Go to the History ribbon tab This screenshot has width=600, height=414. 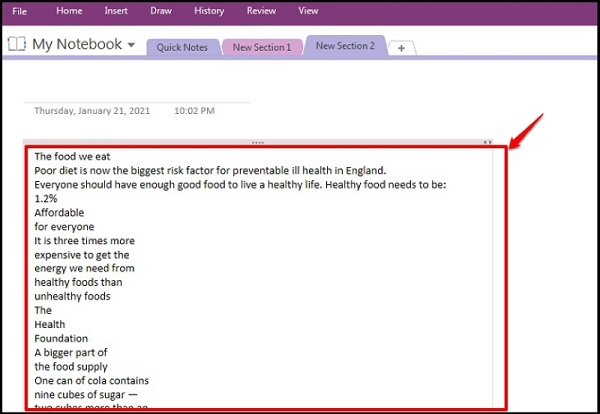pyautogui.click(x=209, y=11)
